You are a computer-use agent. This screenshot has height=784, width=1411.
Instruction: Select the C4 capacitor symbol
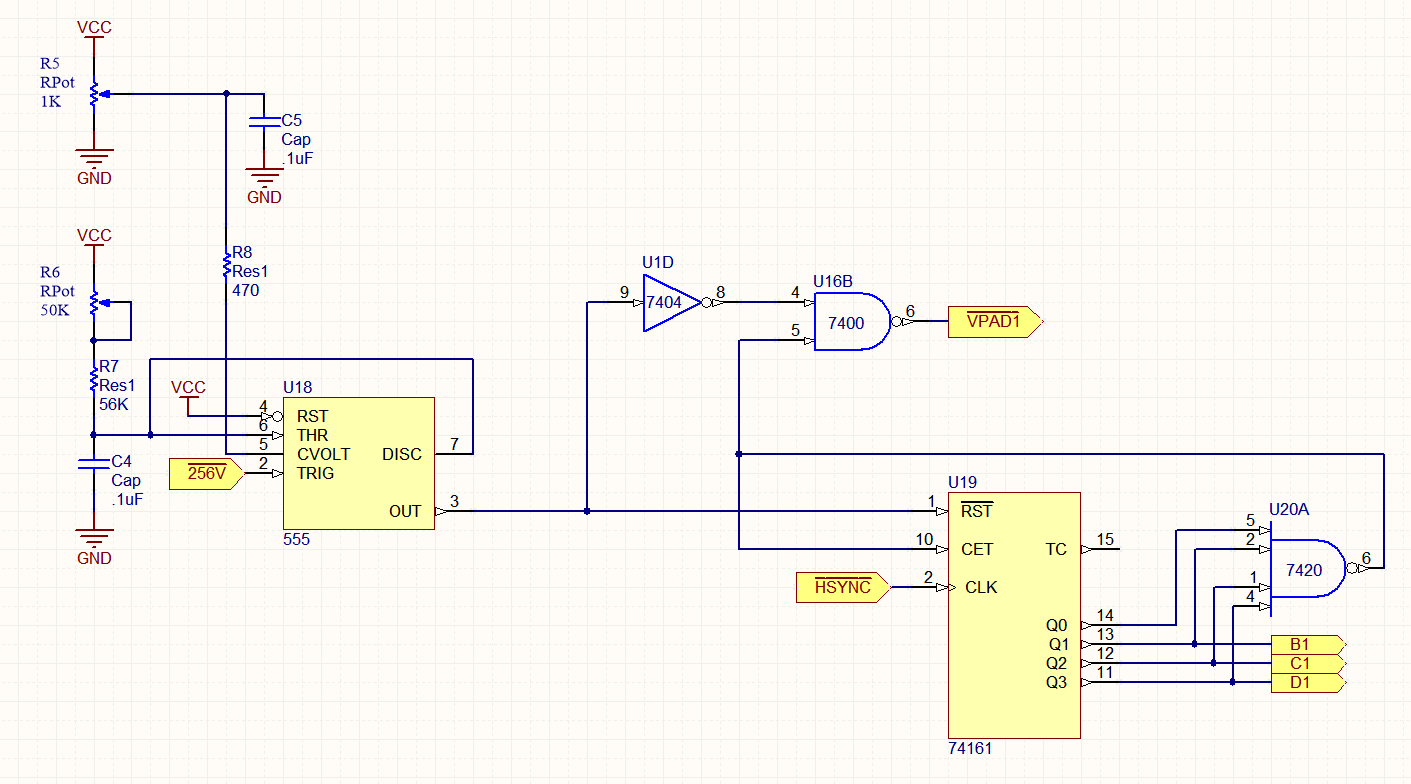(94, 465)
